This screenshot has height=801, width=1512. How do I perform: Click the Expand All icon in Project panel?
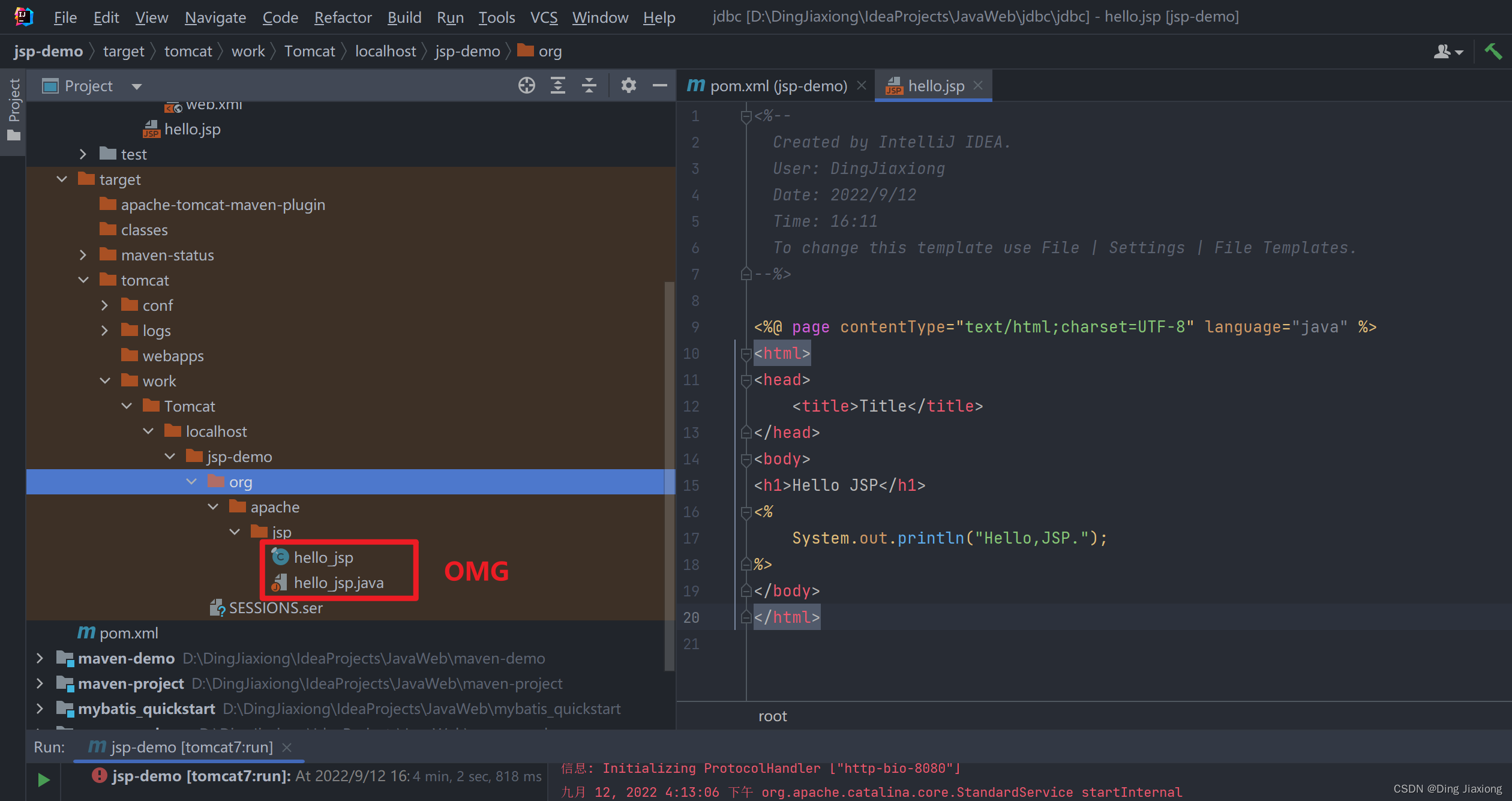coord(558,85)
